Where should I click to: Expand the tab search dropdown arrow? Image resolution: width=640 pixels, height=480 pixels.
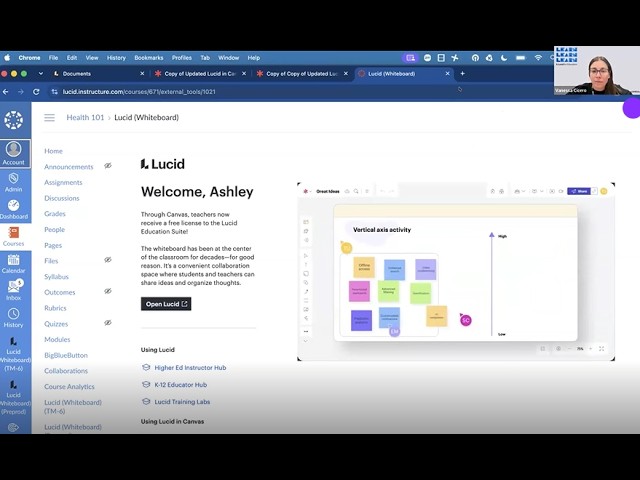click(x=40, y=73)
